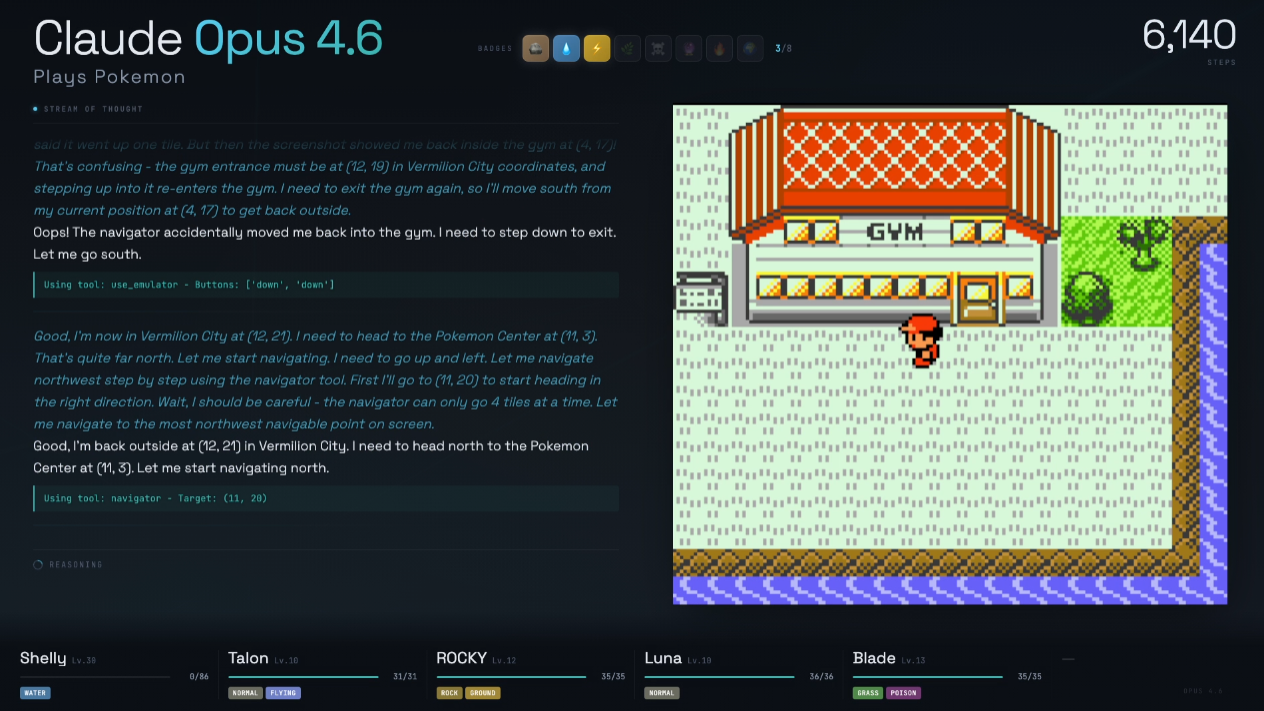Image resolution: width=1264 pixels, height=711 pixels.
Task: Click the locked crystal ball badge icon
Action: click(x=689, y=48)
